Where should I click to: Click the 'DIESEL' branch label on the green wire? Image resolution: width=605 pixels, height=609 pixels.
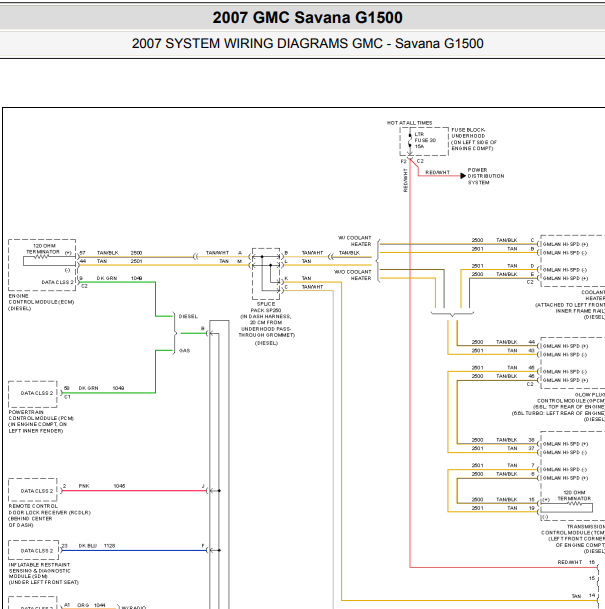[188, 317]
